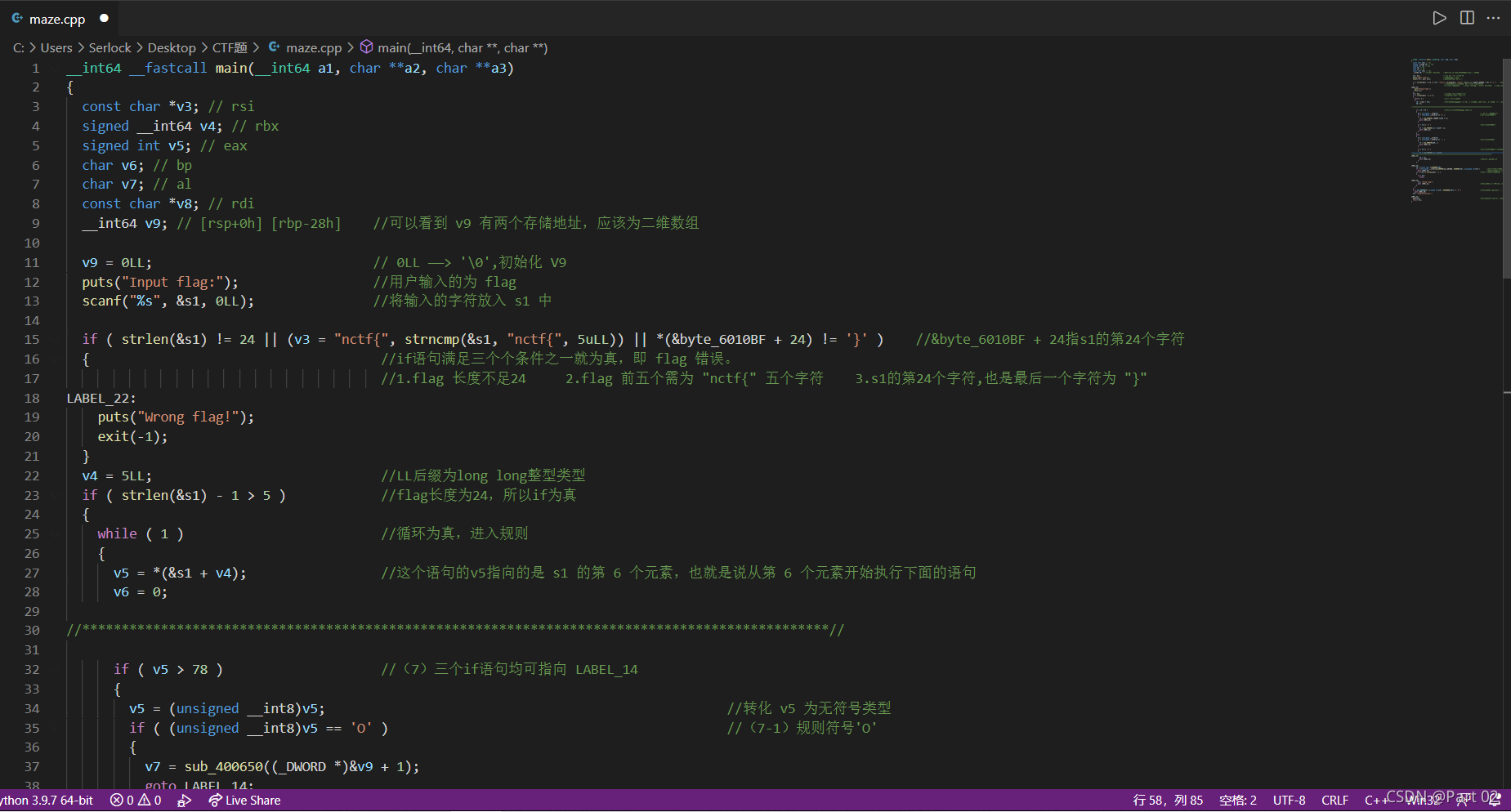Open the More Actions ellipsis menu
1511x812 pixels.
click(x=1494, y=17)
